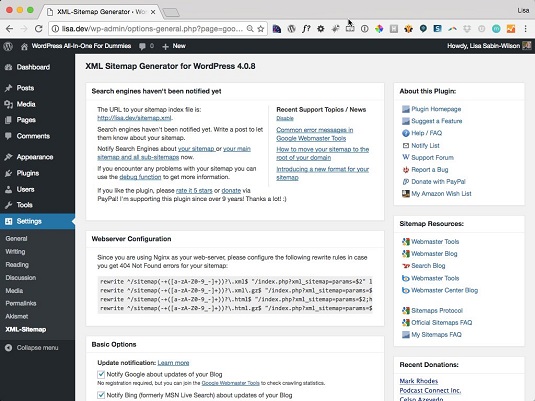This screenshot has height=401, width=535.
Task: Click the 'rate it 5 stars' link
Action: tap(194, 191)
